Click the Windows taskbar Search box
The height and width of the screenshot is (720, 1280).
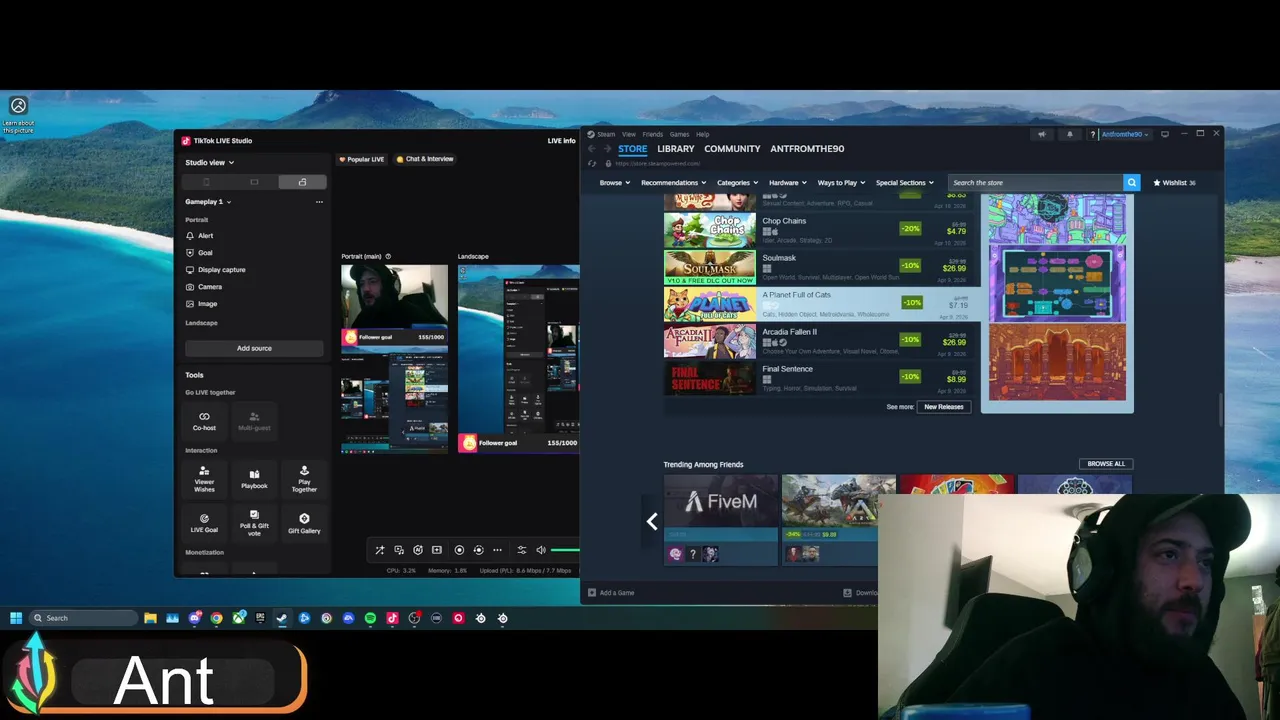click(x=84, y=618)
